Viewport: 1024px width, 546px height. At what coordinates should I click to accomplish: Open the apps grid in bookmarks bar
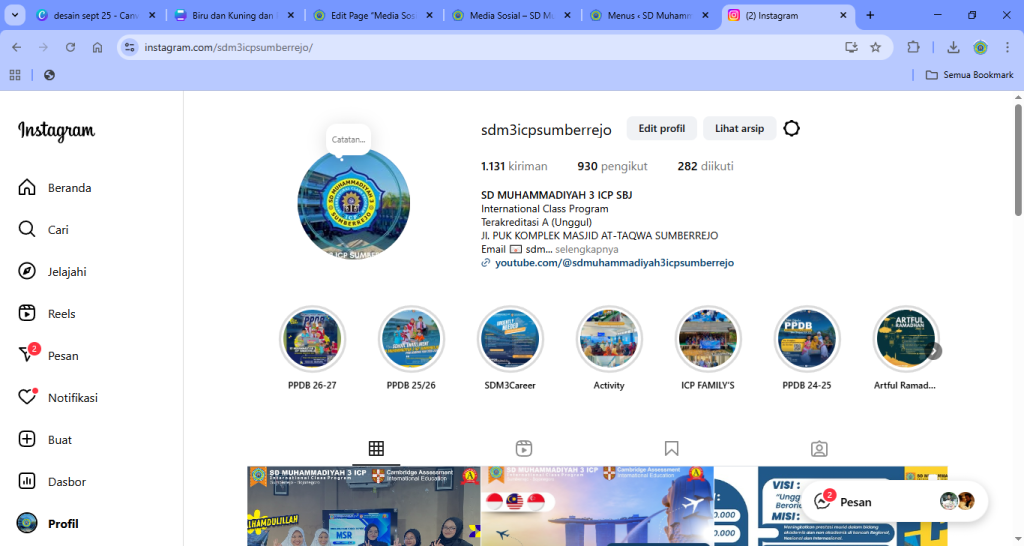click(15, 75)
